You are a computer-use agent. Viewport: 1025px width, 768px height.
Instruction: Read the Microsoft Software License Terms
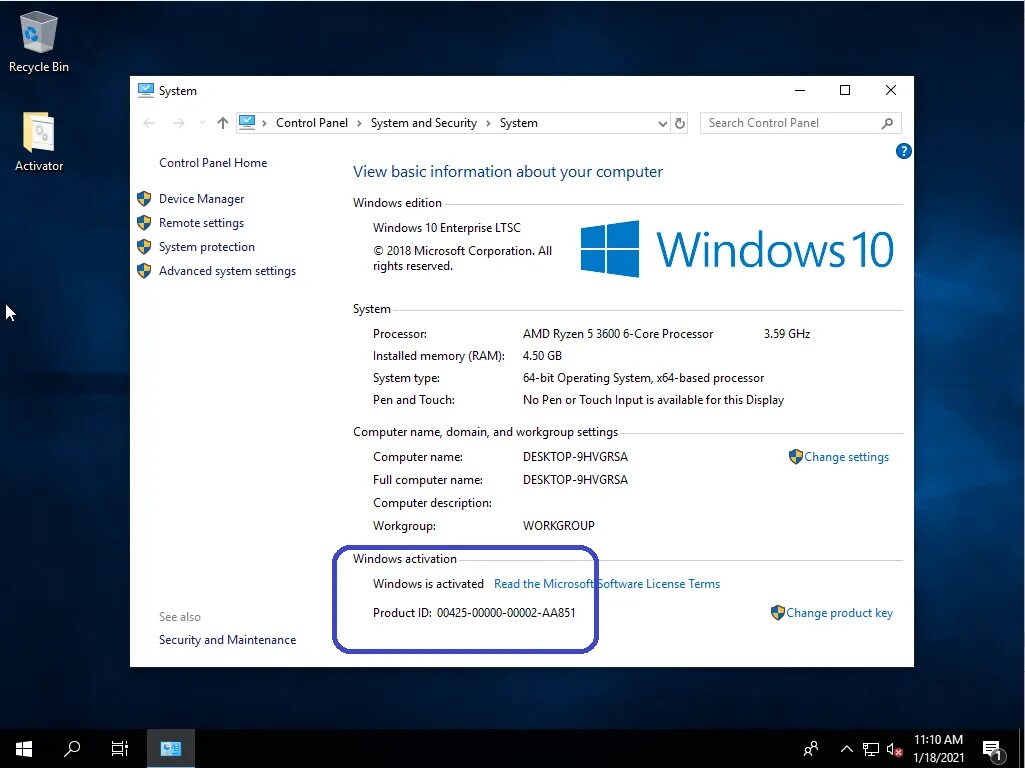(607, 584)
